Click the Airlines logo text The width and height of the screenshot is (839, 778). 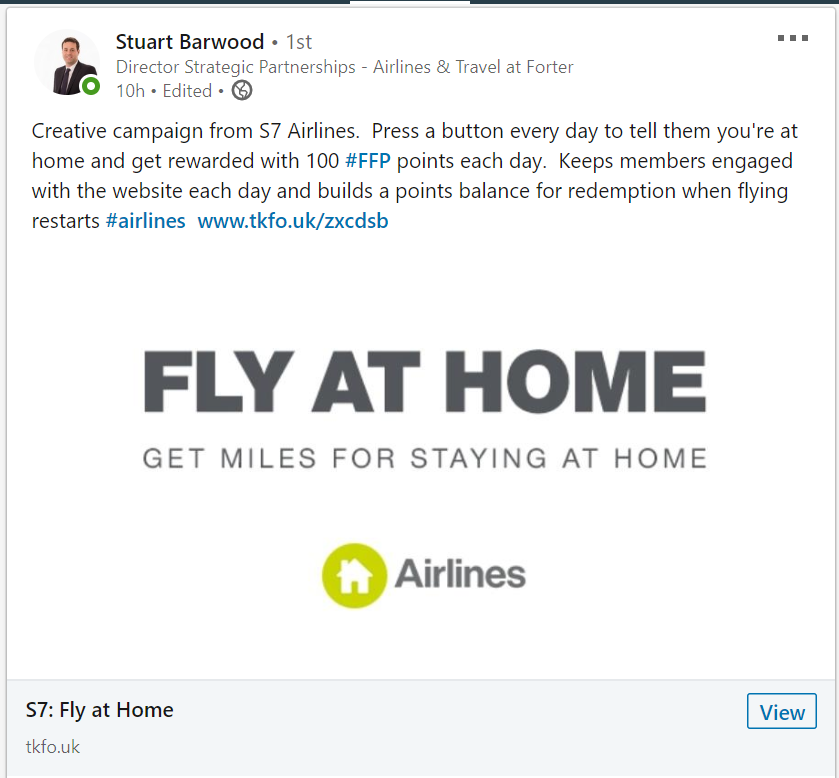click(460, 575)
